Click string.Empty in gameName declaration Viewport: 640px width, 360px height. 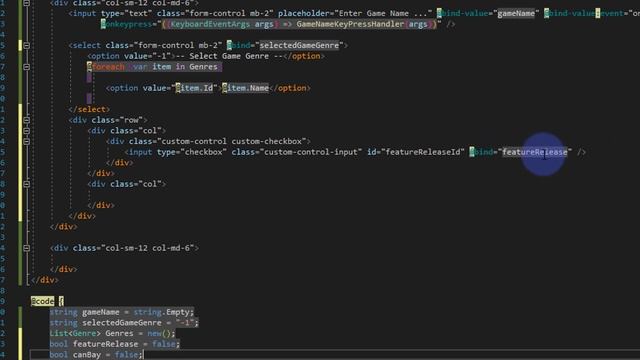click(162, 312)
